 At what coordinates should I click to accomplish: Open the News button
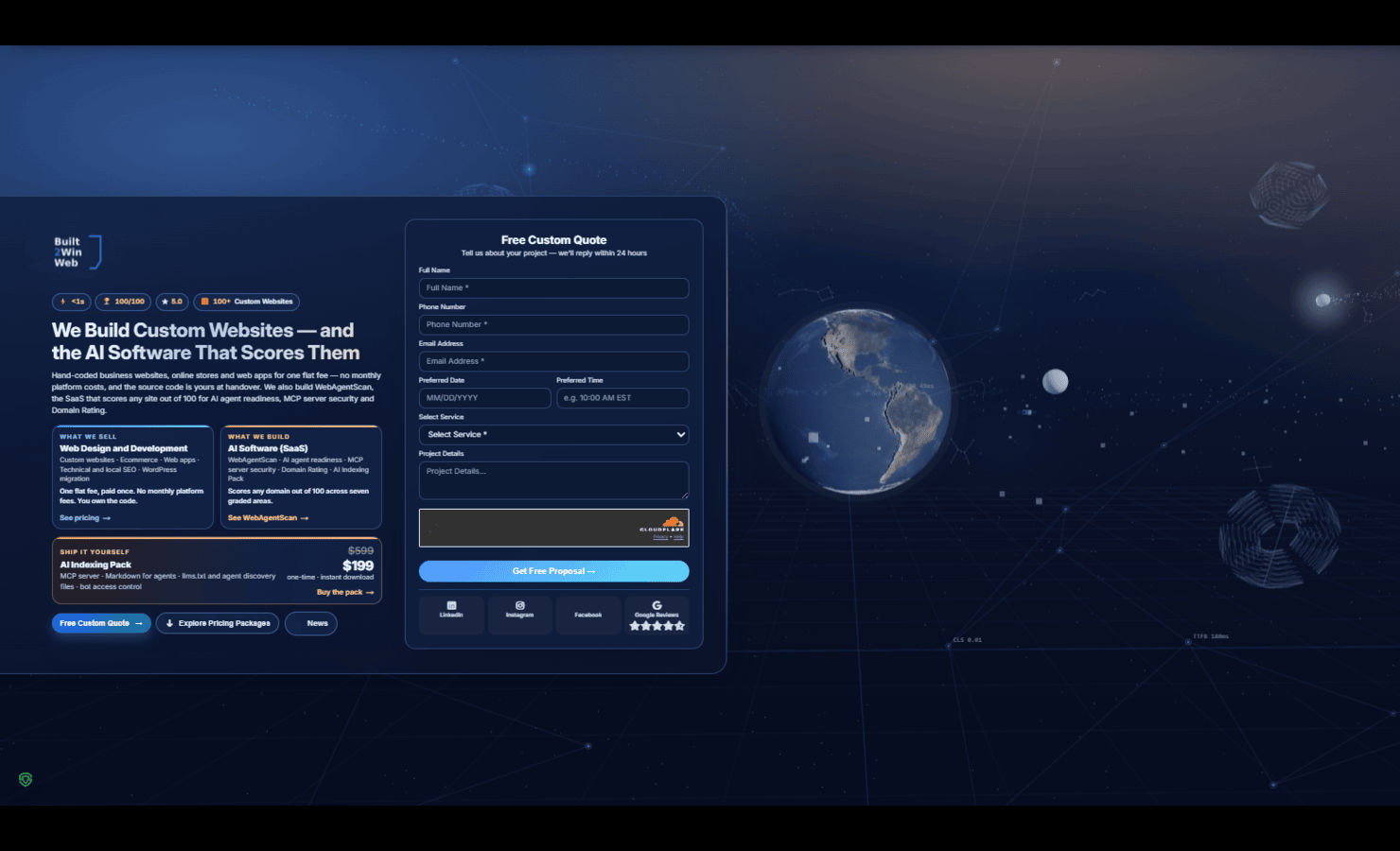311,623
